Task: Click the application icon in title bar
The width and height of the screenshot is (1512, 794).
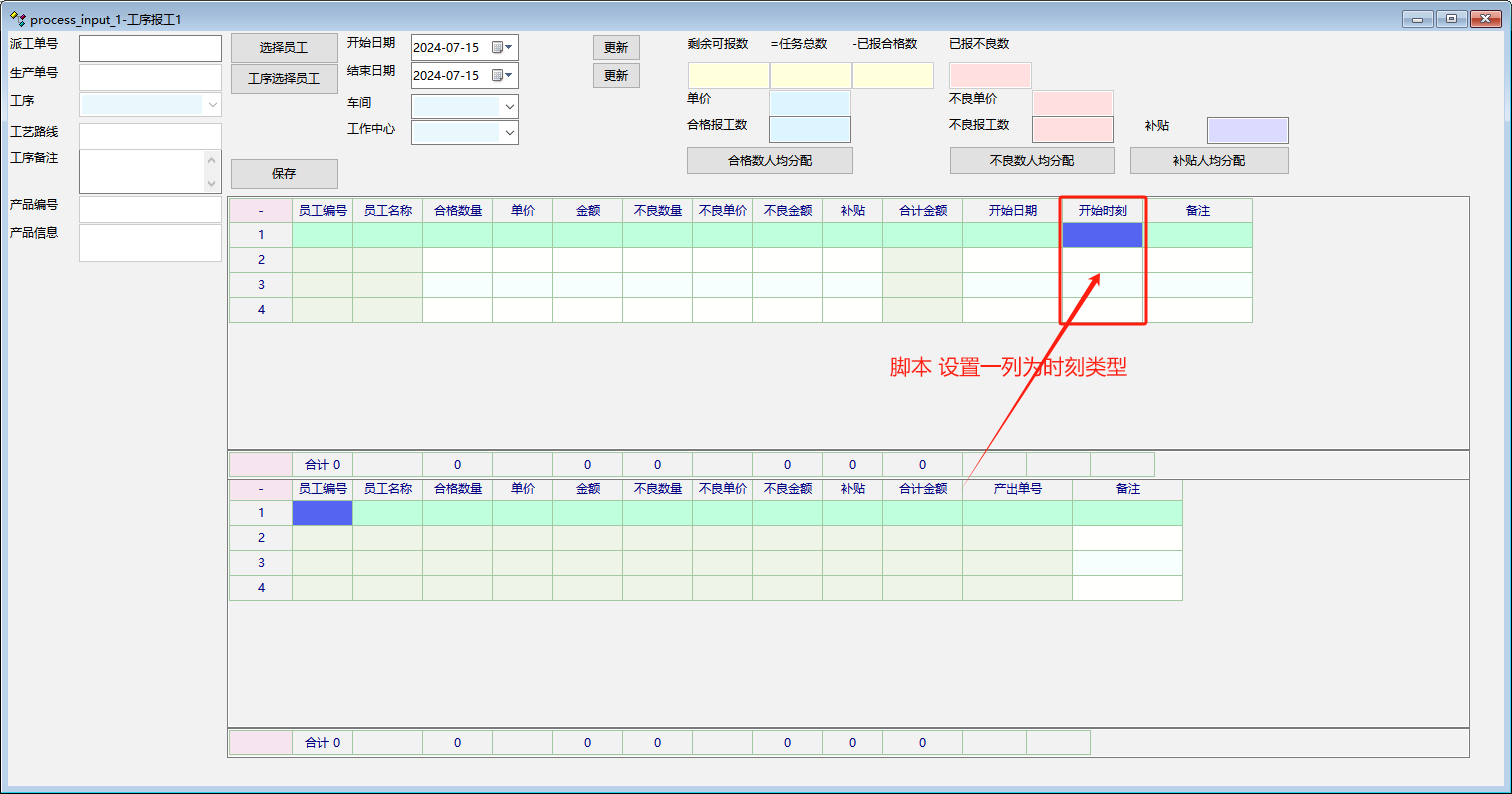Action: point(17,19)
